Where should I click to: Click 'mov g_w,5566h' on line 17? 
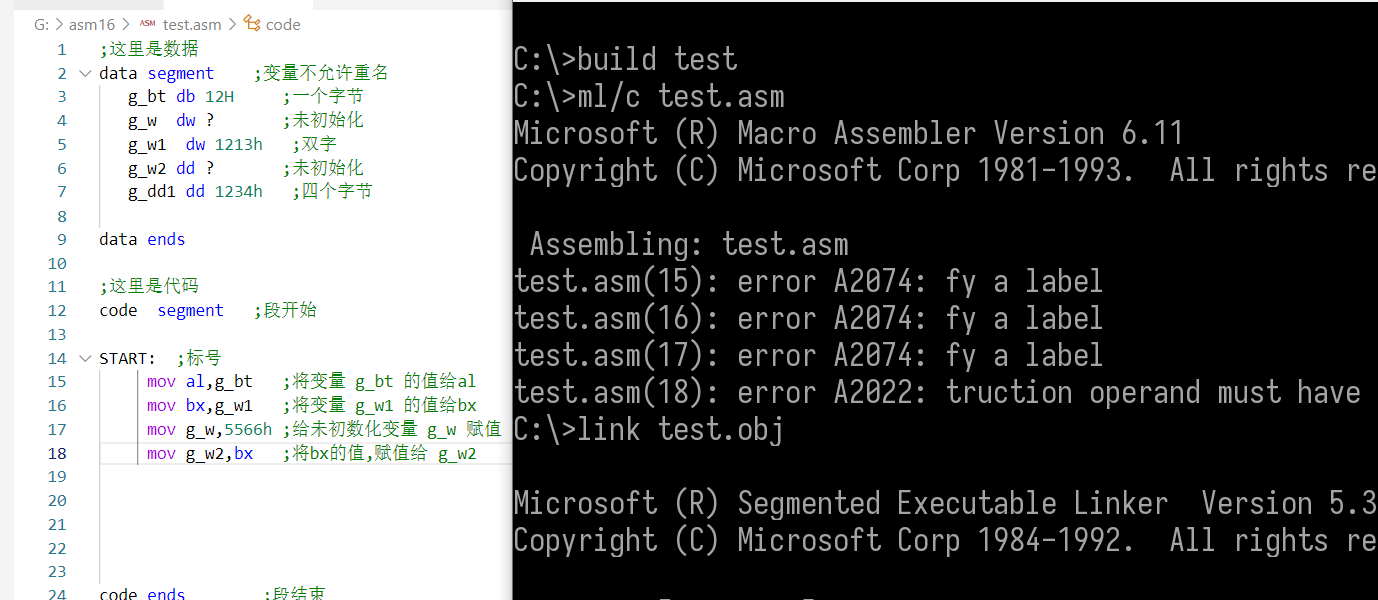click(x=208, y=429)
